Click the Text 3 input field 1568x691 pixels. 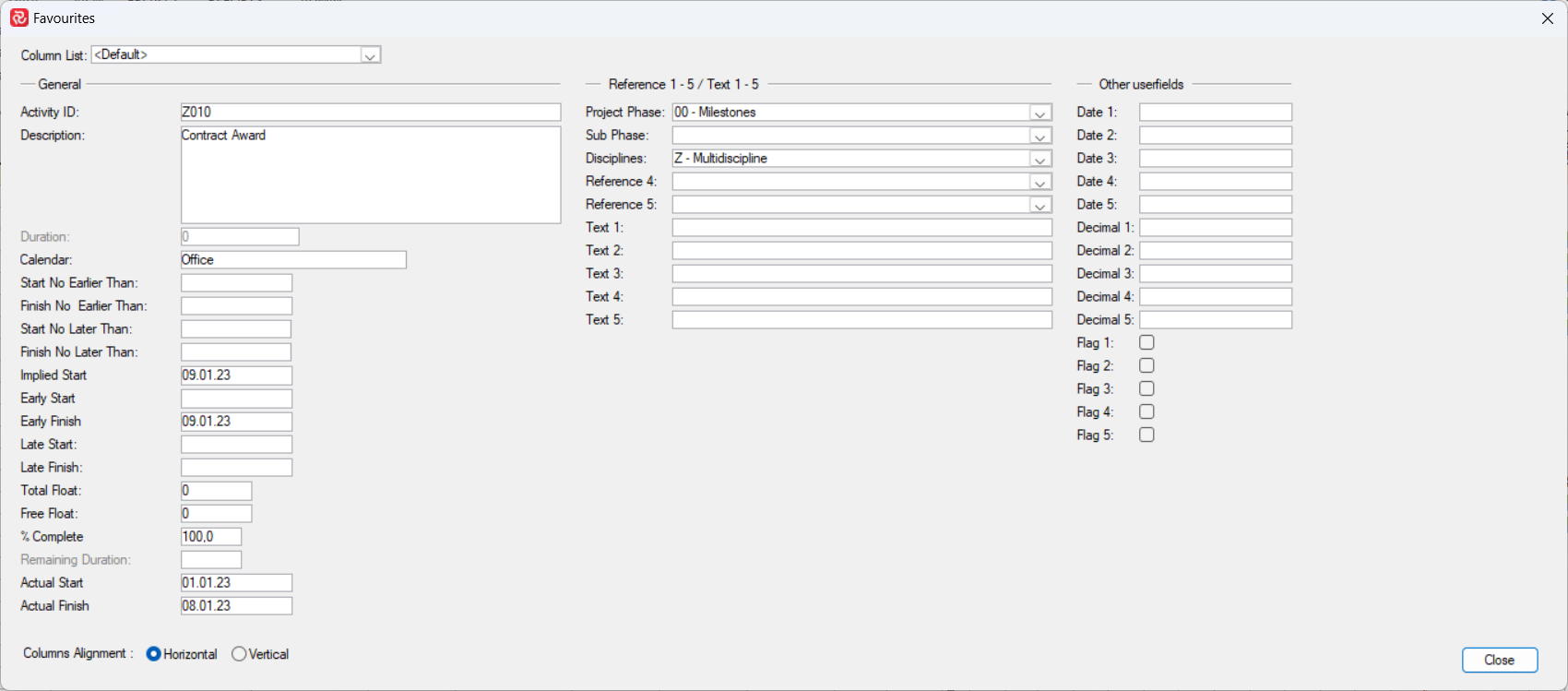pos(862,274)
